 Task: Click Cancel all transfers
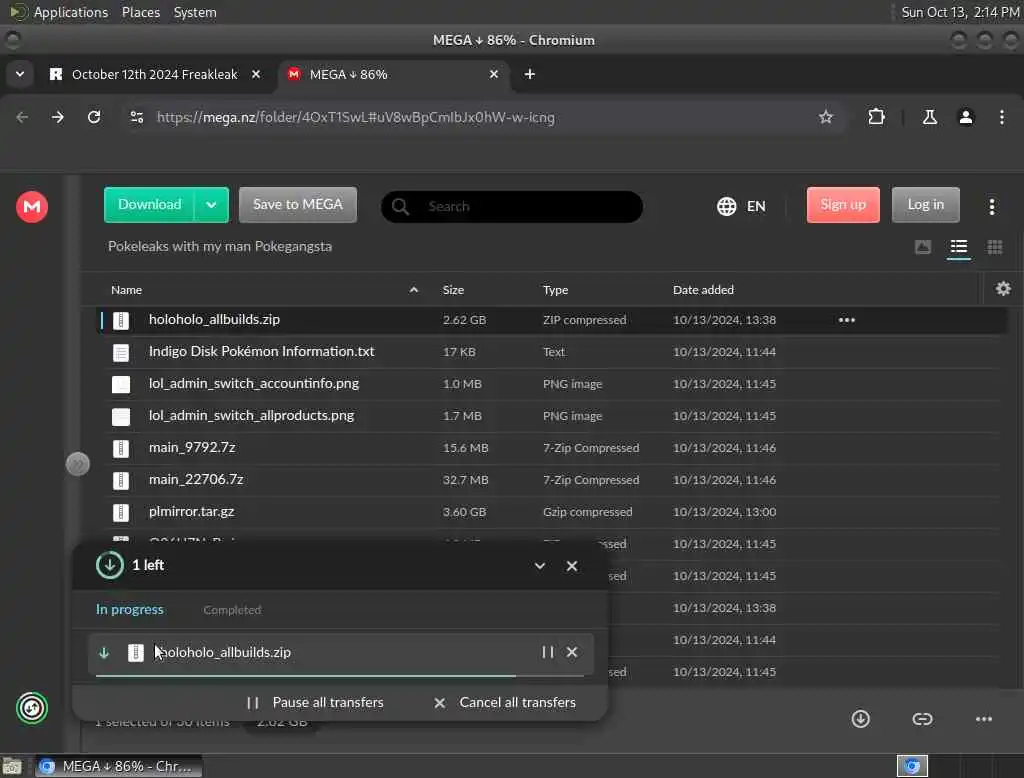coord(504,702)
